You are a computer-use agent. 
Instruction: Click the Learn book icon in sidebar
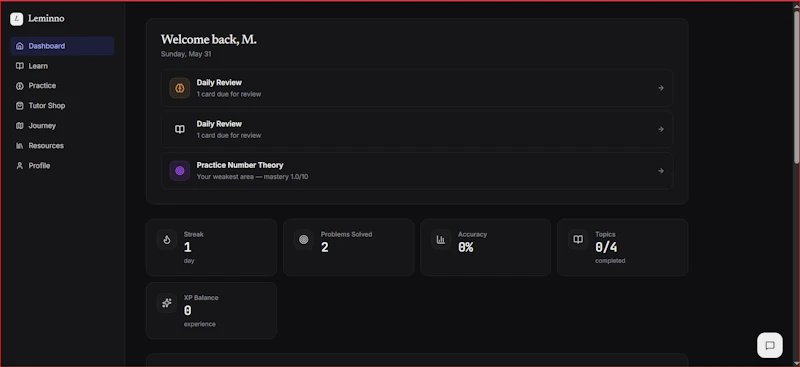pos(19,66)
